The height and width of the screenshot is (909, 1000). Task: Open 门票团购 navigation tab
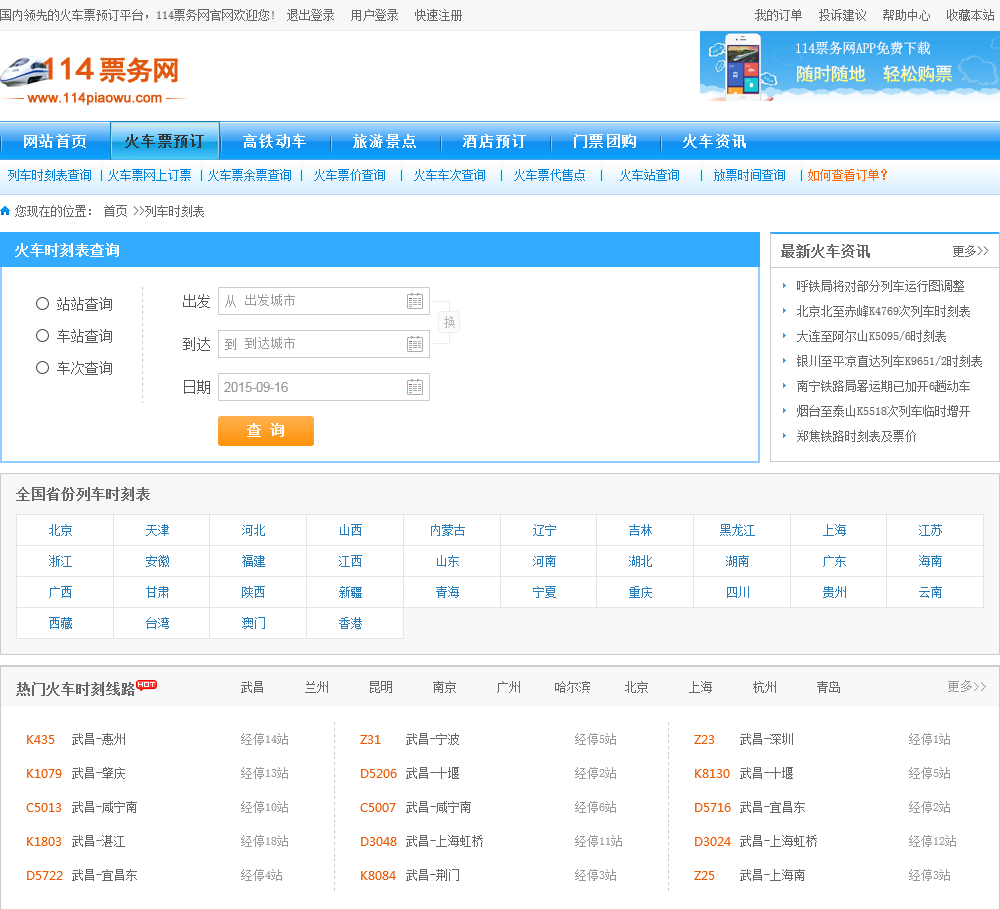point(605,141)
